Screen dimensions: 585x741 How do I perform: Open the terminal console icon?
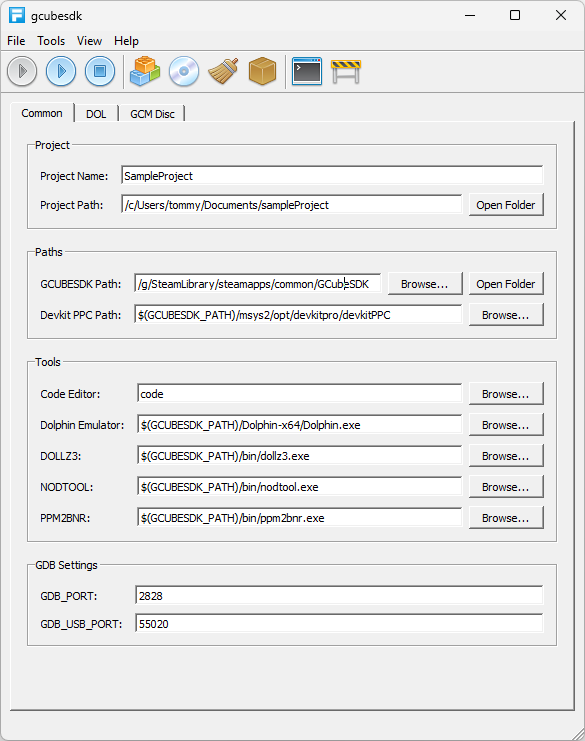tap(307, 71)
